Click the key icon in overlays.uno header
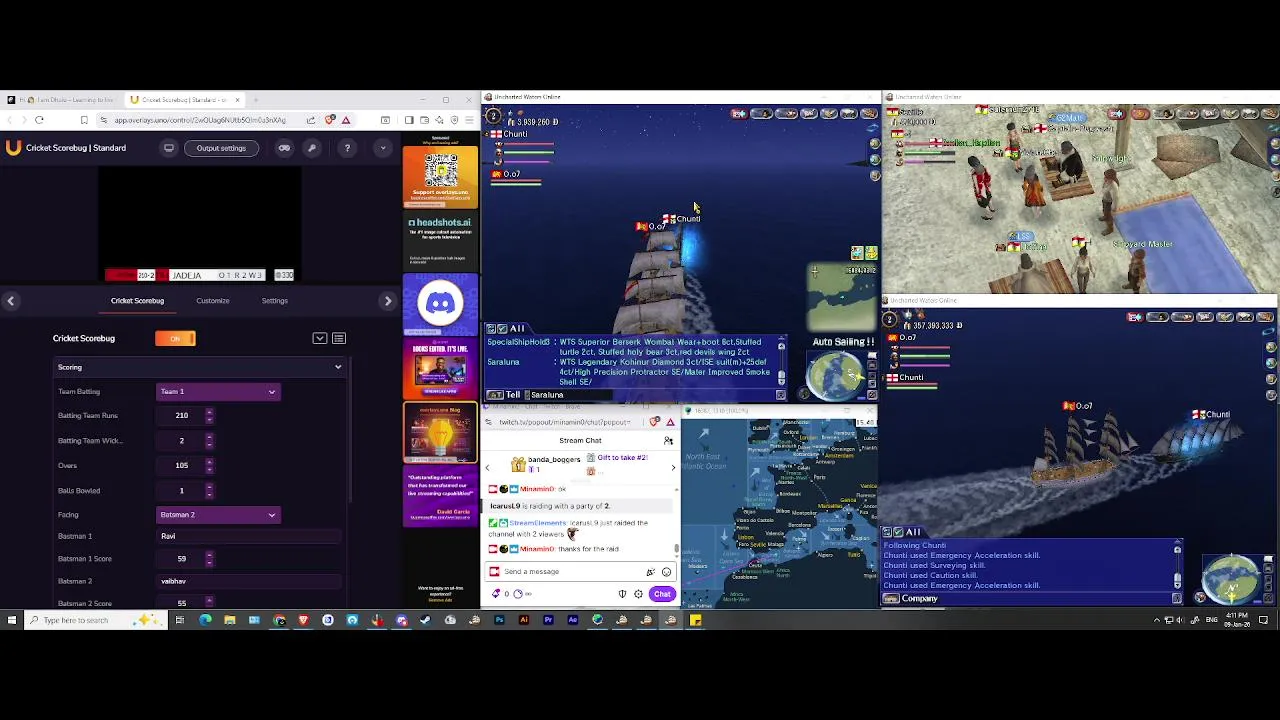 [x=312, y=148]
